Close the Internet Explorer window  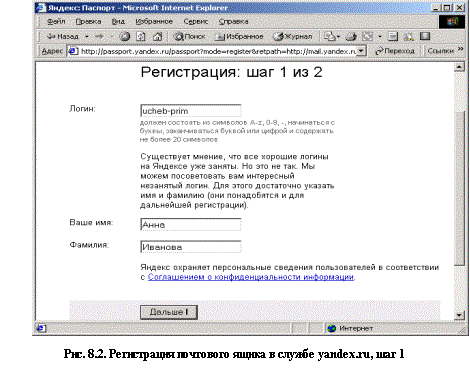459,7
